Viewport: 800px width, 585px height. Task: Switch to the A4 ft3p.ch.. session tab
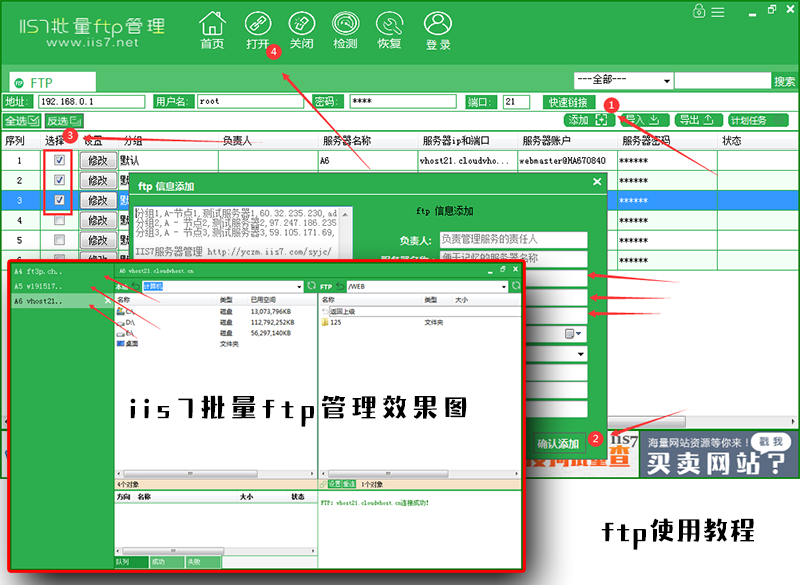(40, 271)
